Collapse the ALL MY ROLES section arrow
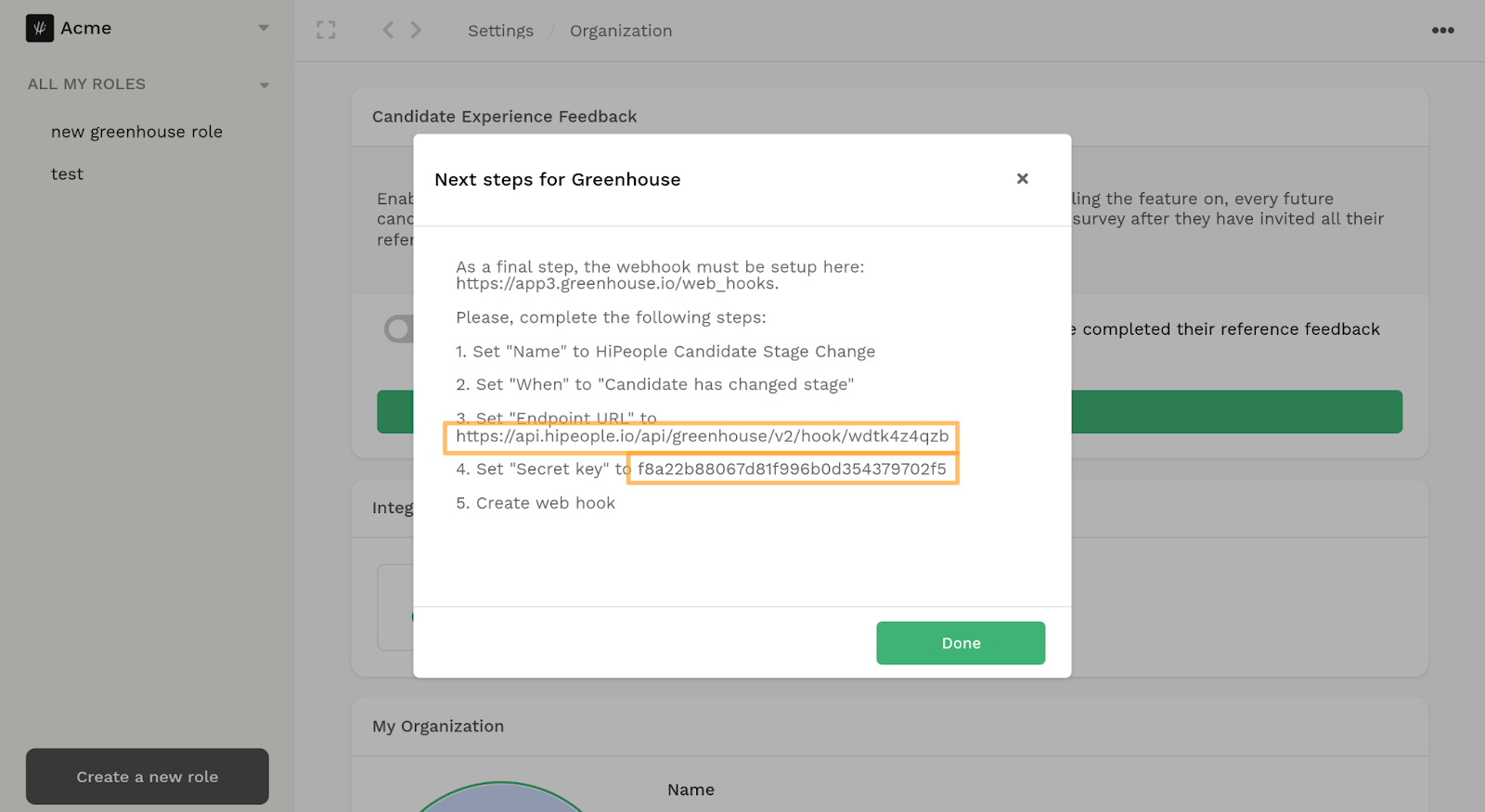Viewport: 1485px width, 812px height. point(265,85)
